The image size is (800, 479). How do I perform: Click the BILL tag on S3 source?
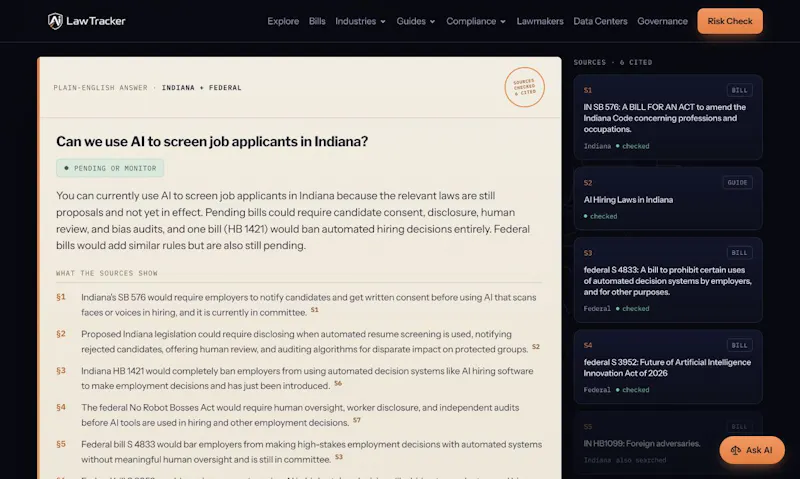point(739,253)
